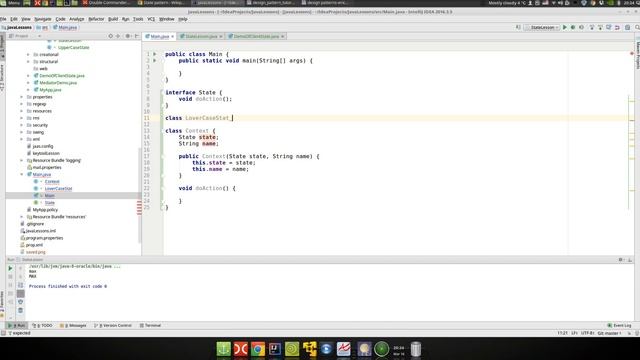This screenshot has height=360, width=640.
Task: Expand the security folder
Action: (x=22, y=125)
